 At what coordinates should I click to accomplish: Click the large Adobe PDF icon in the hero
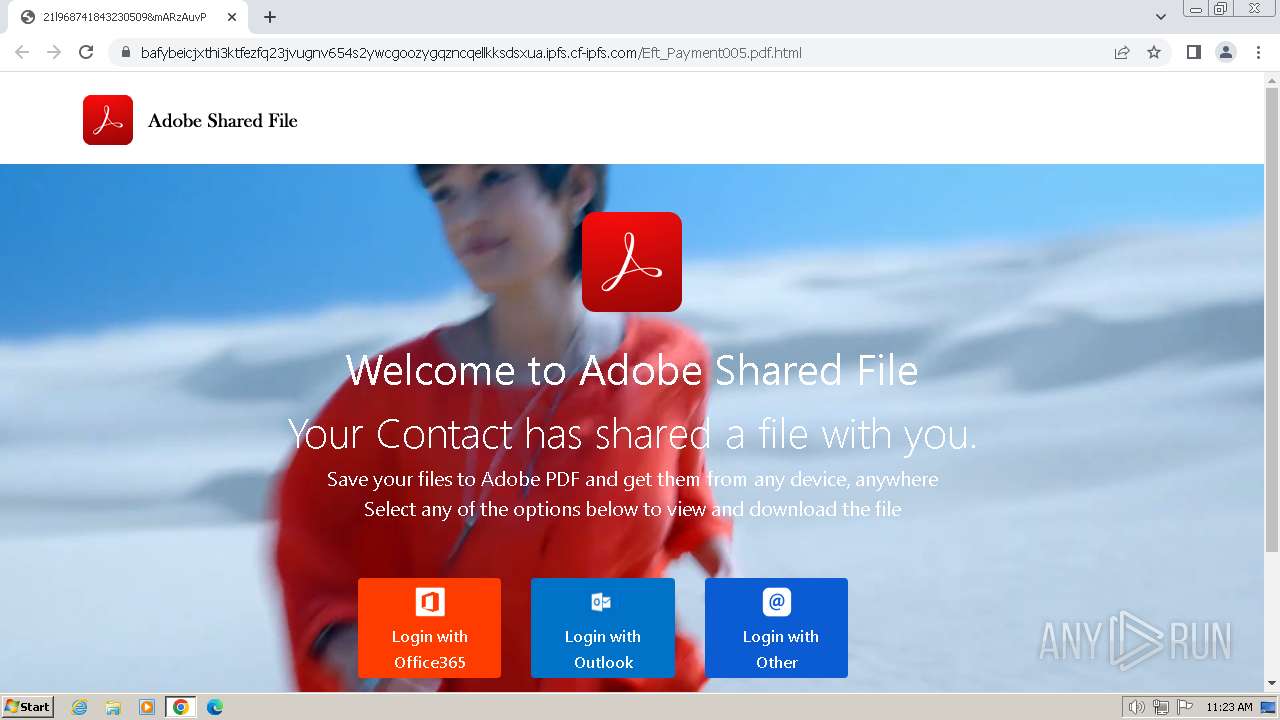(632, 262)
